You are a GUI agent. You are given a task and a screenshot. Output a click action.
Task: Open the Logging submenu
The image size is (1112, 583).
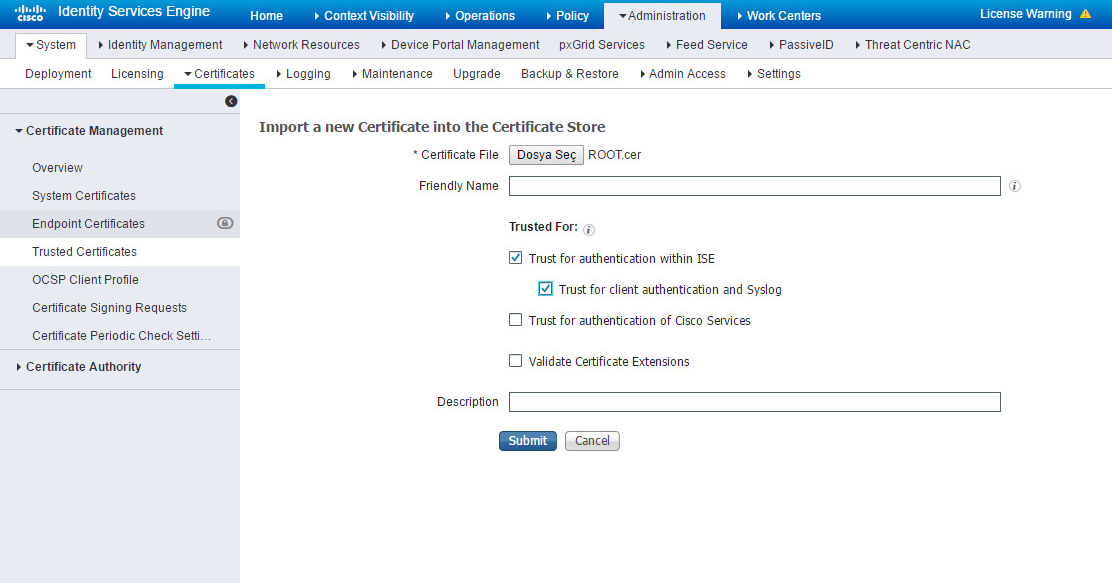[x=304, y=74]
